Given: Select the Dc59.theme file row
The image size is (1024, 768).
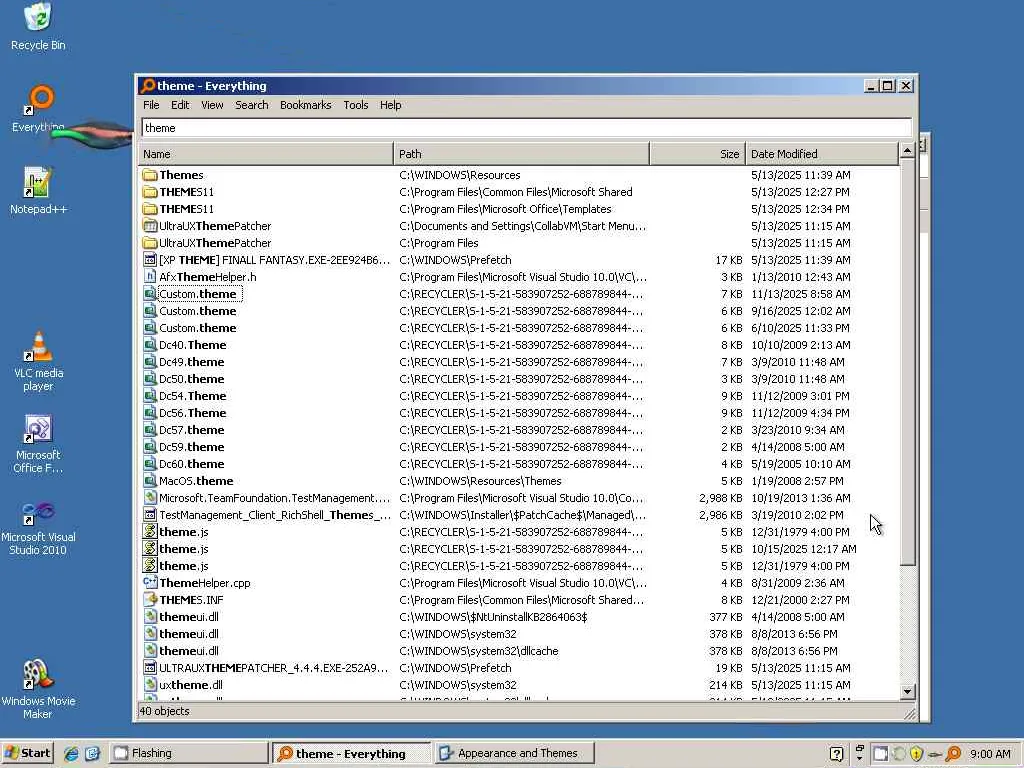Looking at the screenshot, I should tap(519, 447).
